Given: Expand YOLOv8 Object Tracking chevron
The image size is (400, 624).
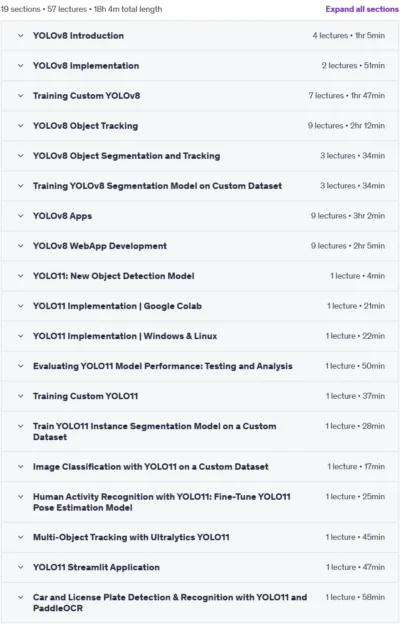Looking at the screenshot, I should coord(21,126).
